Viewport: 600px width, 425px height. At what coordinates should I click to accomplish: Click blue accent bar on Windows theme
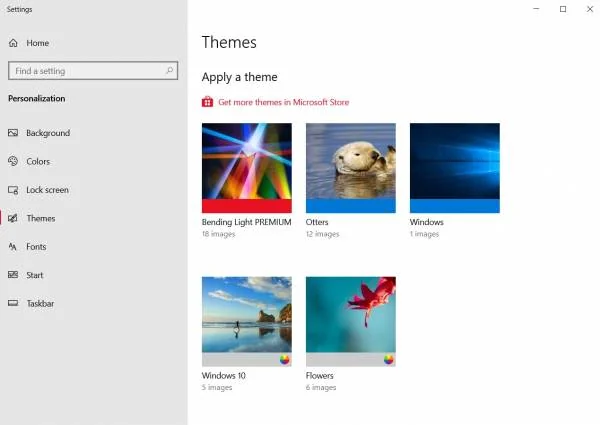tap(455, 206)
